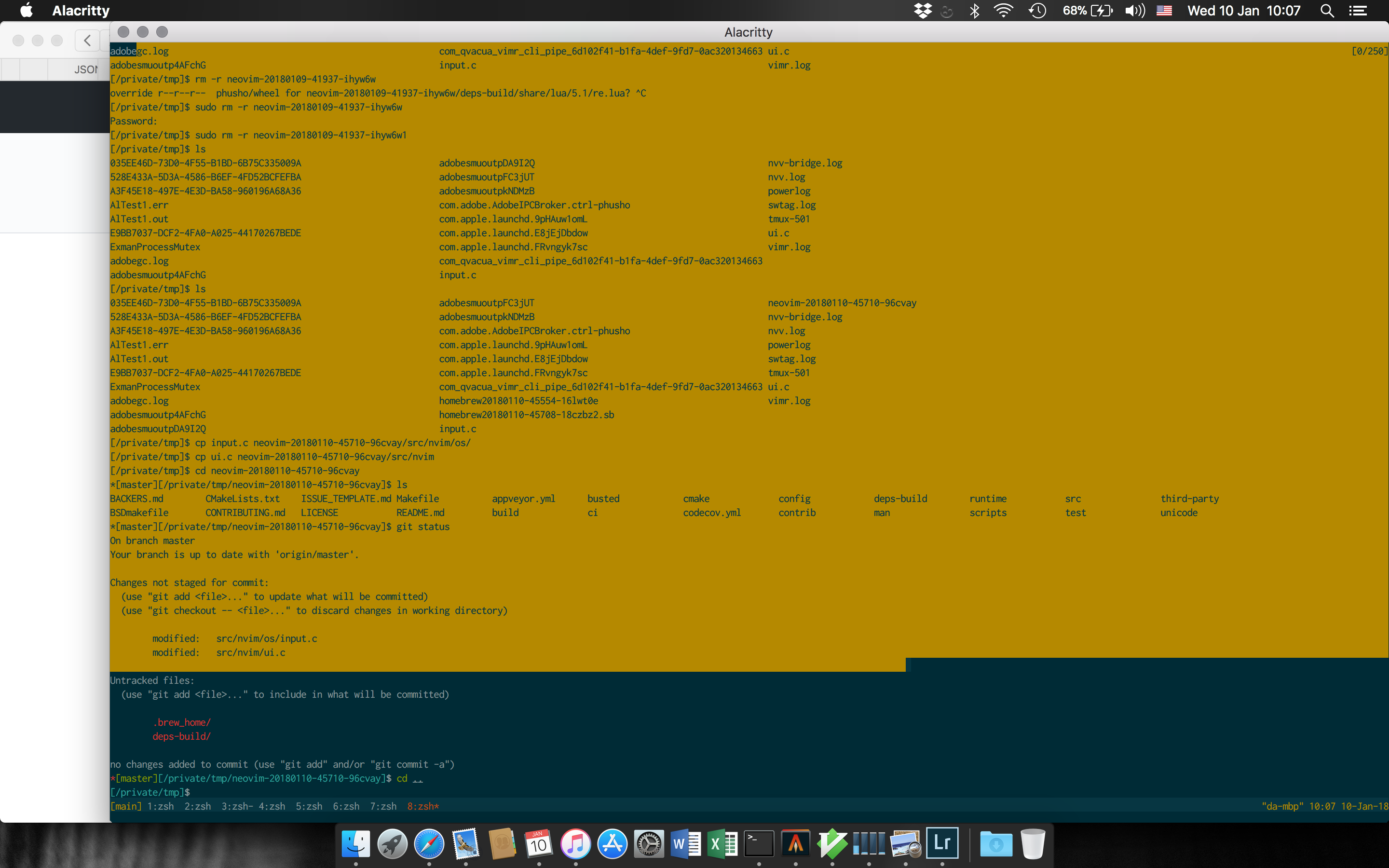
Task: Mute sound via the volume menu bar icon
Action: (x=1133, y=10)
